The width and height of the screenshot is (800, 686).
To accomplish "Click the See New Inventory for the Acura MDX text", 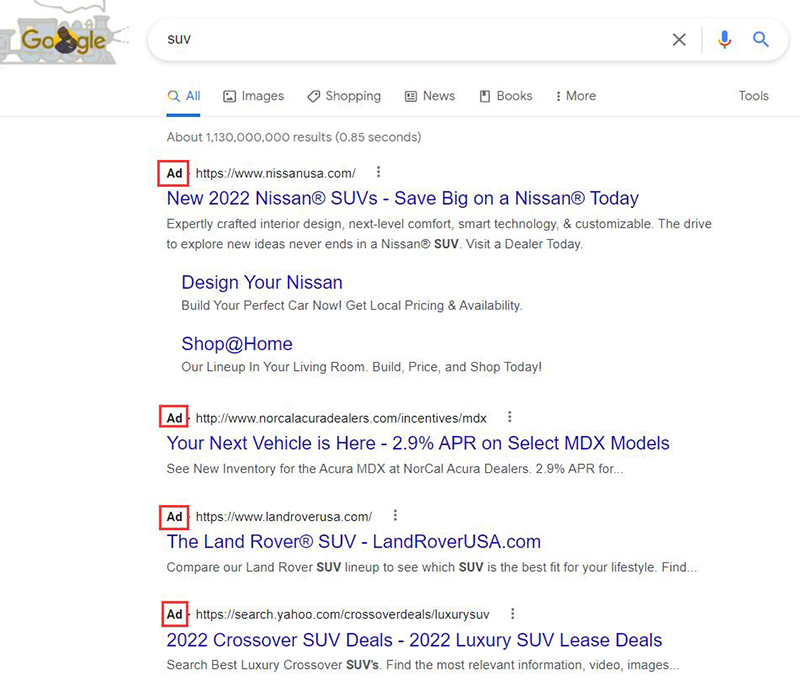I will [x=395, y=469].
